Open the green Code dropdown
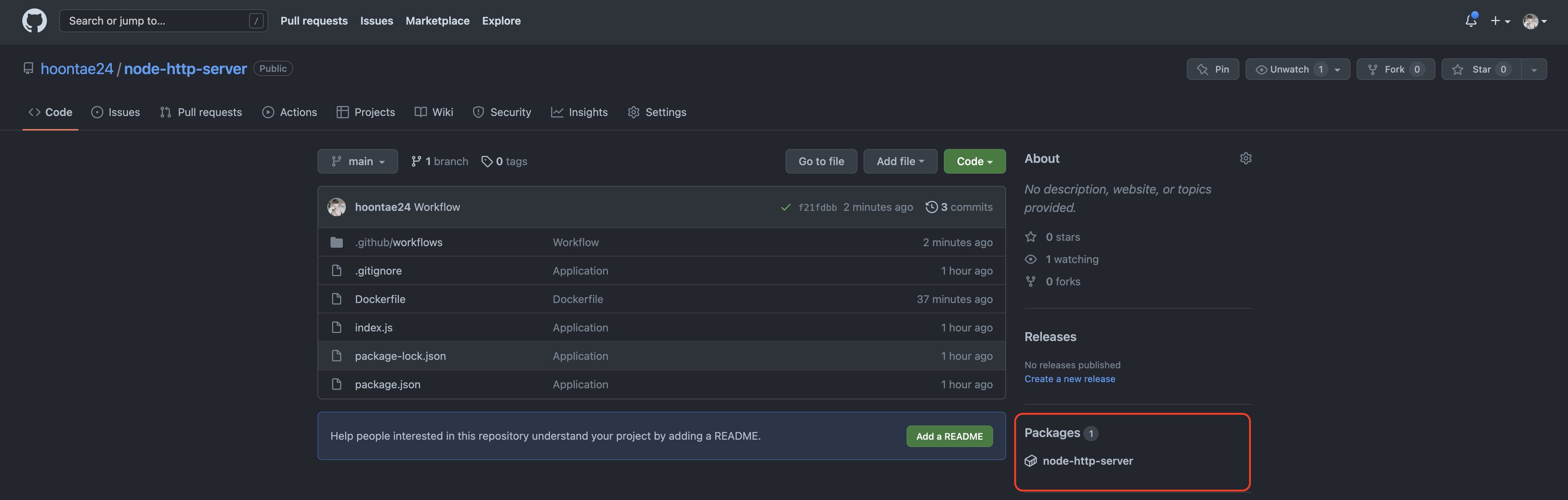Screen dimensions: 1568x500 pyautogui.click(x=974, y=161)
